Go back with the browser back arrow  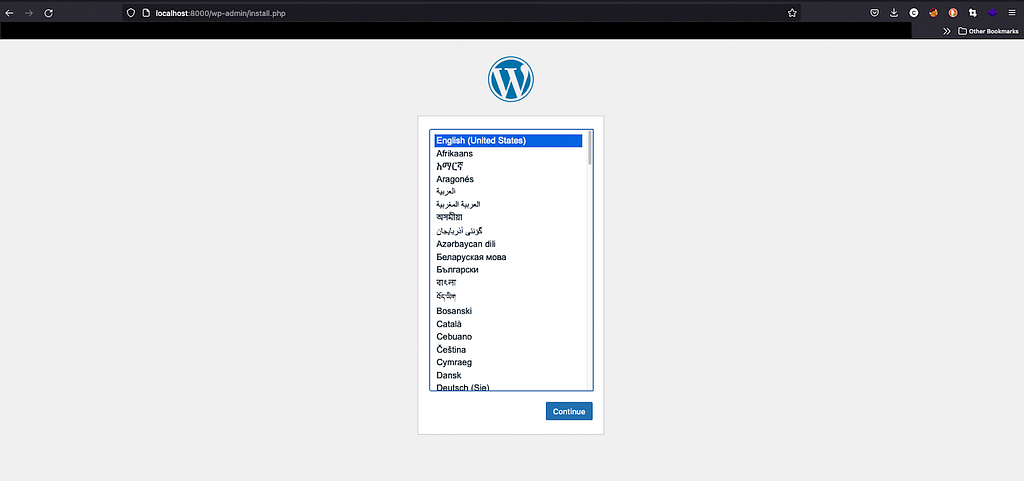(x=9, y=13)
